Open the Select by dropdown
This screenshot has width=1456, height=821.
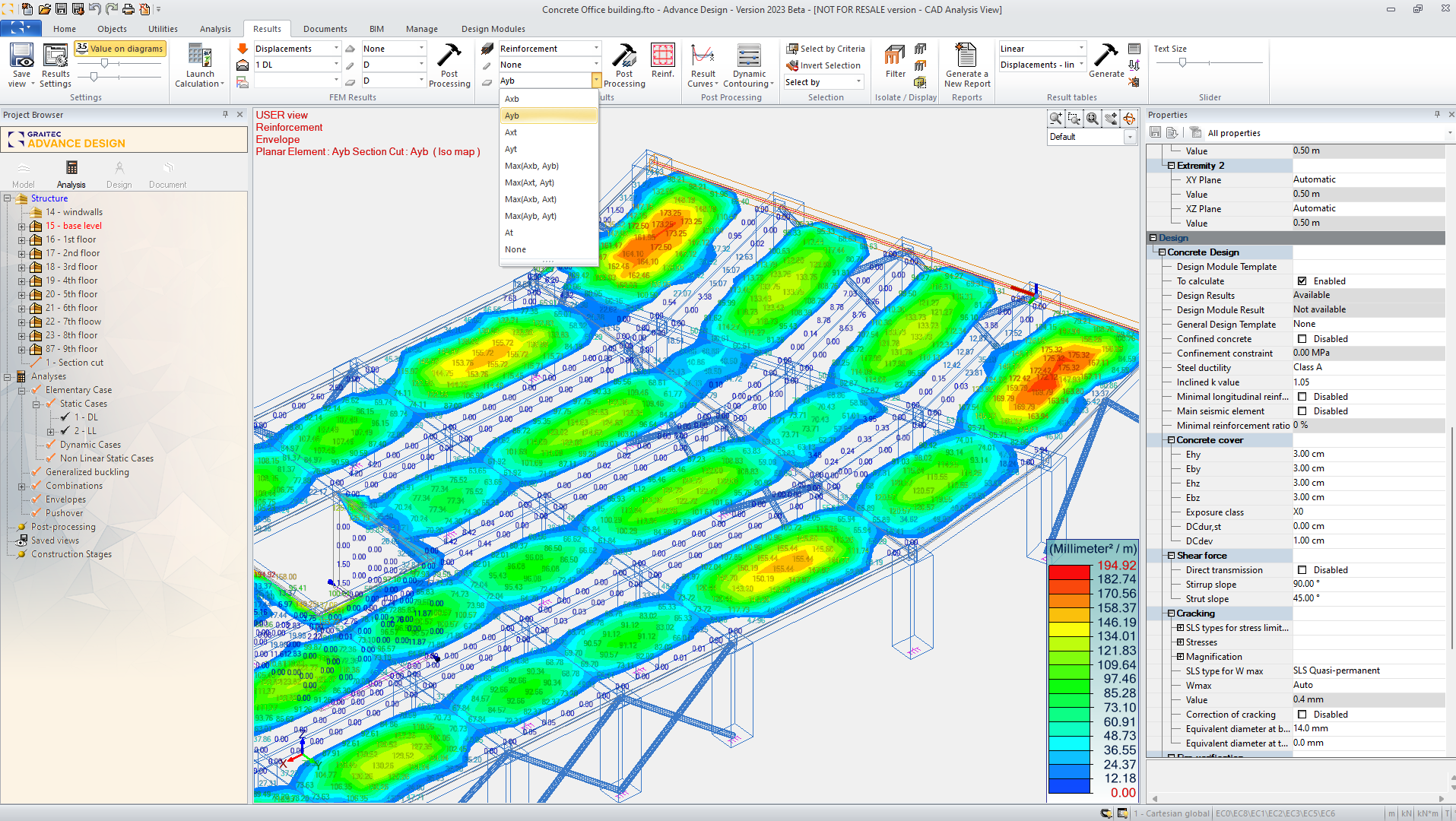pyautogui.click(x=858, y=82)
